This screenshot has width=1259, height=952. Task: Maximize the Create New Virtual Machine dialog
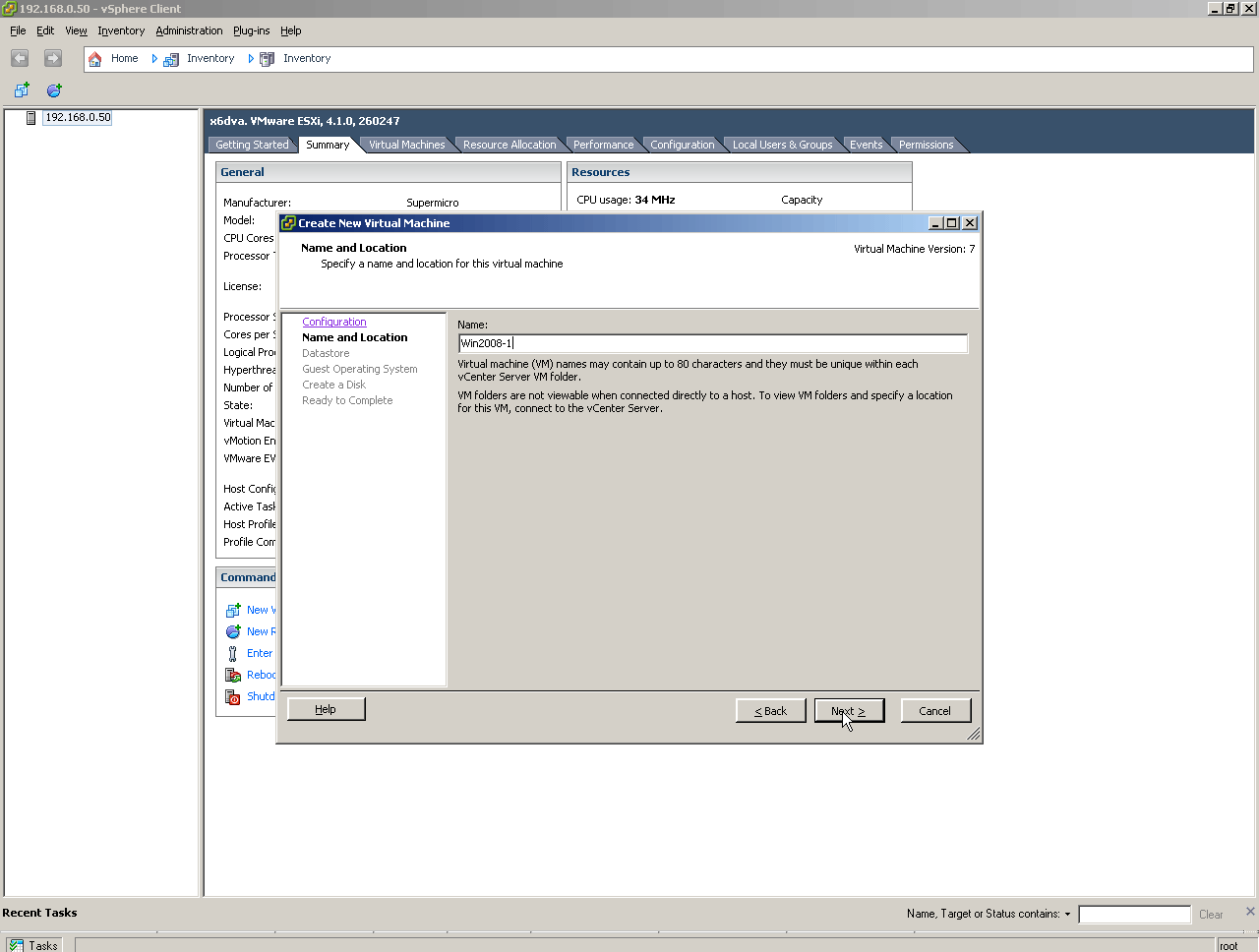[952, 223]
